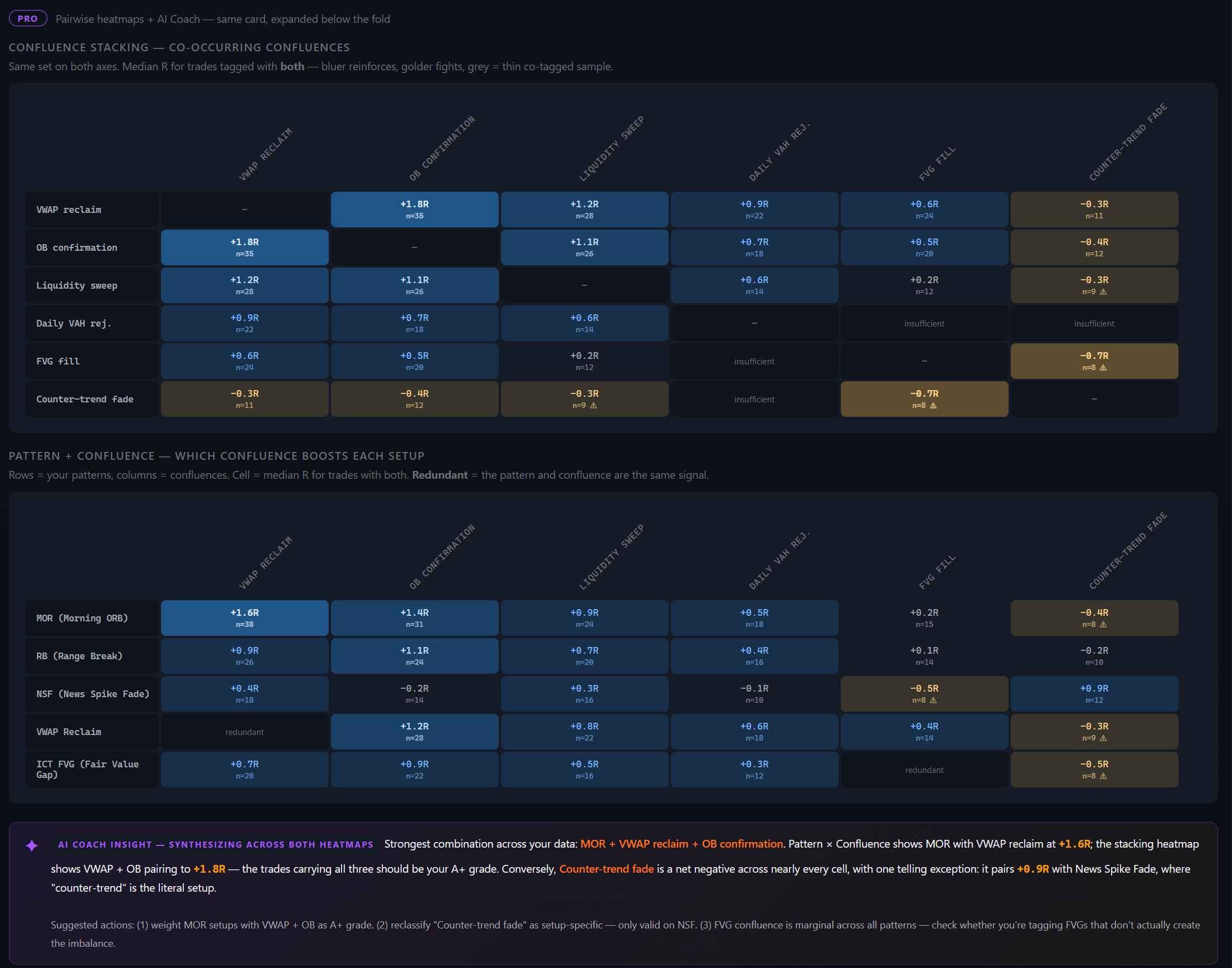Click +1.6R n=38 cell in MOR row
The width and height of the screenshot is (1232, 968).
click(x=245, y=619)
